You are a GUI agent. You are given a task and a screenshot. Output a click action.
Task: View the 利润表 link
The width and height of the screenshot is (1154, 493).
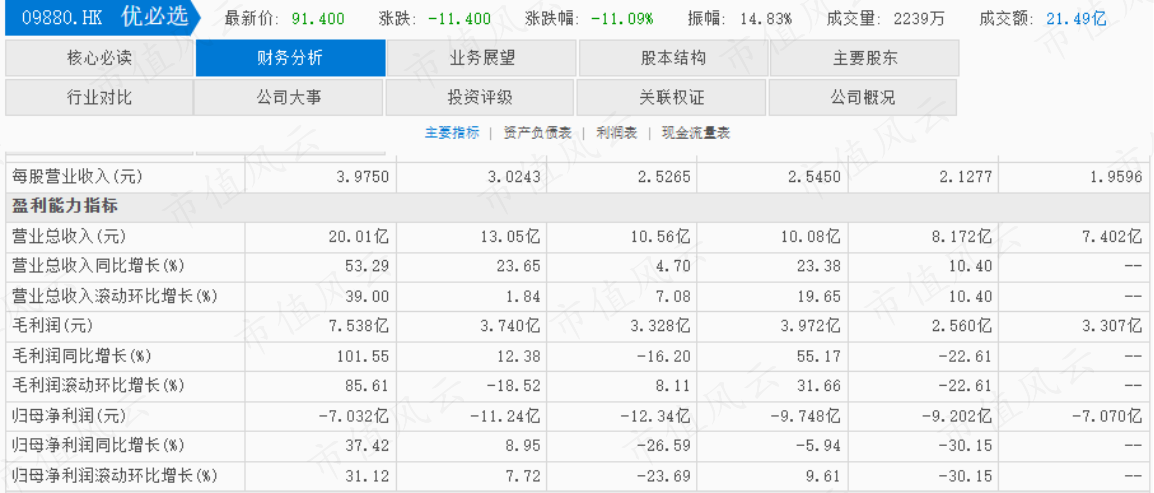[617, 133]
